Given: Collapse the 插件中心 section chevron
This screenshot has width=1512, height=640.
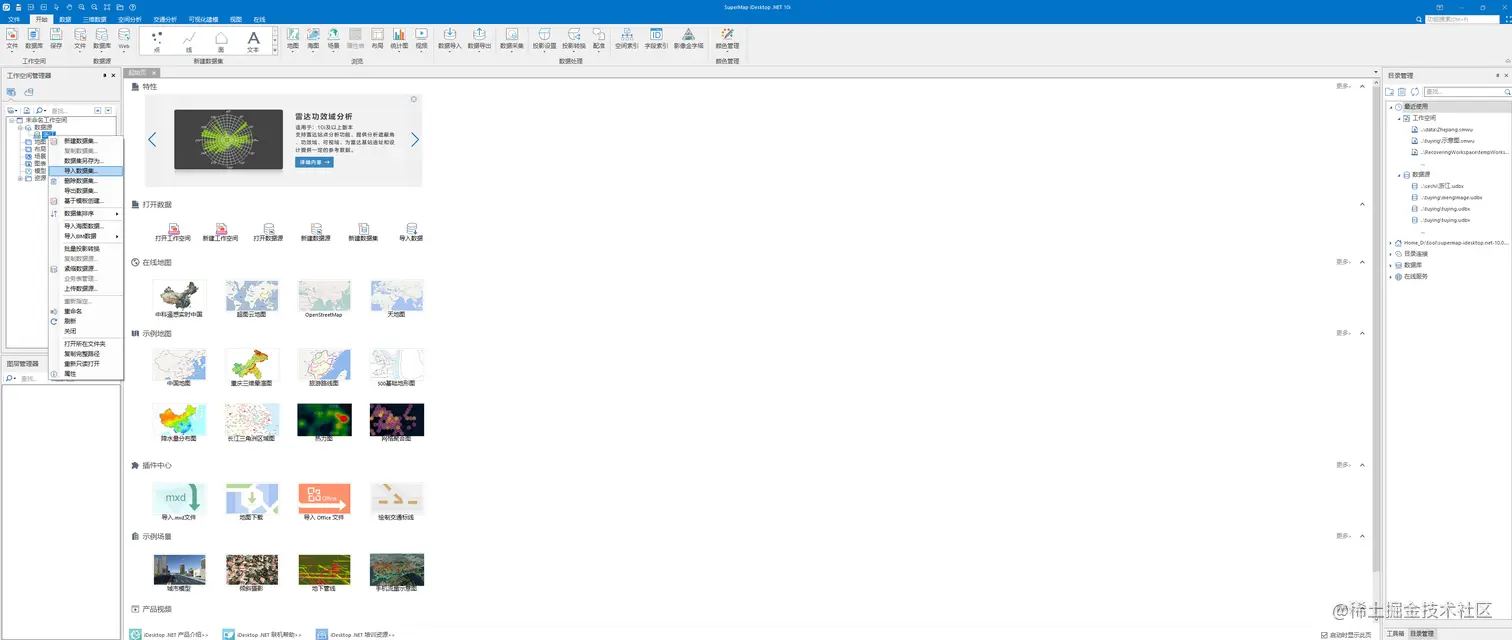Looking at the screenshot, I should tap(1362, 465).
